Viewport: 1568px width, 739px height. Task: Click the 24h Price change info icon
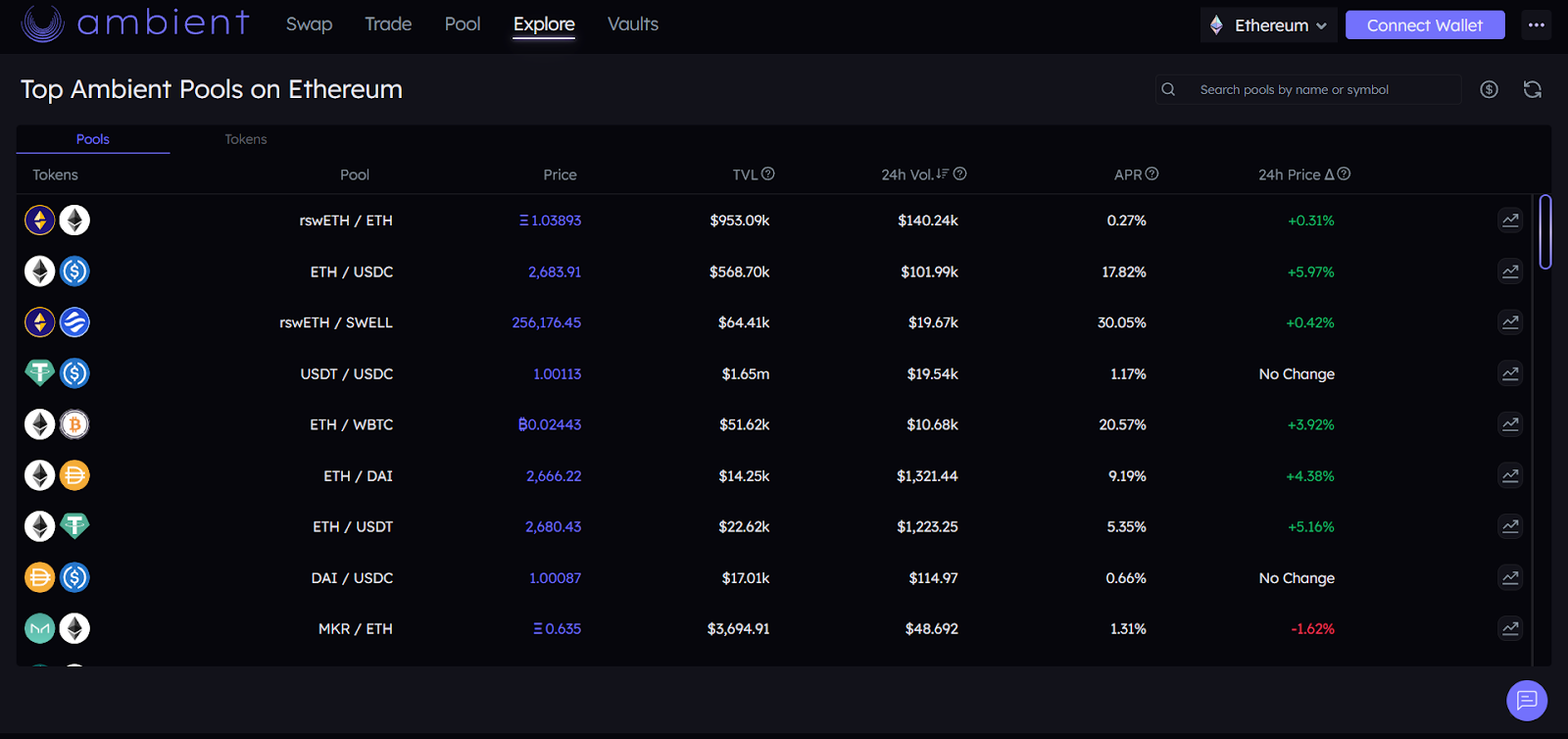[x=1345, y=173]
